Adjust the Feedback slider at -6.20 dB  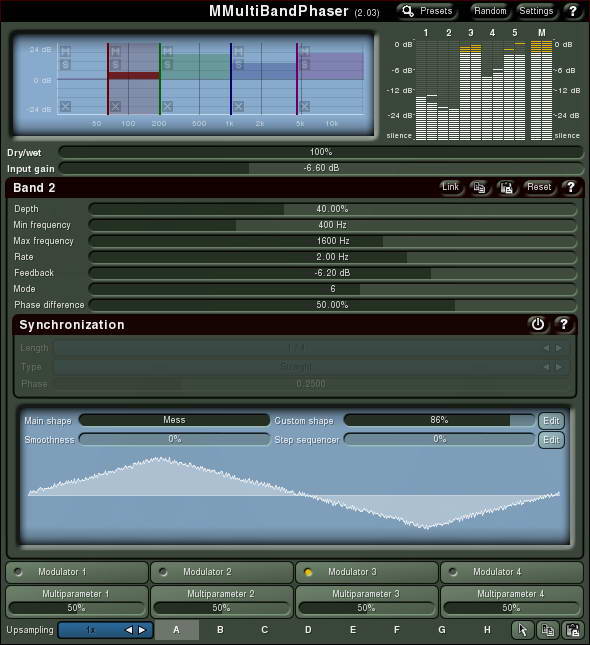pos(332,273)
